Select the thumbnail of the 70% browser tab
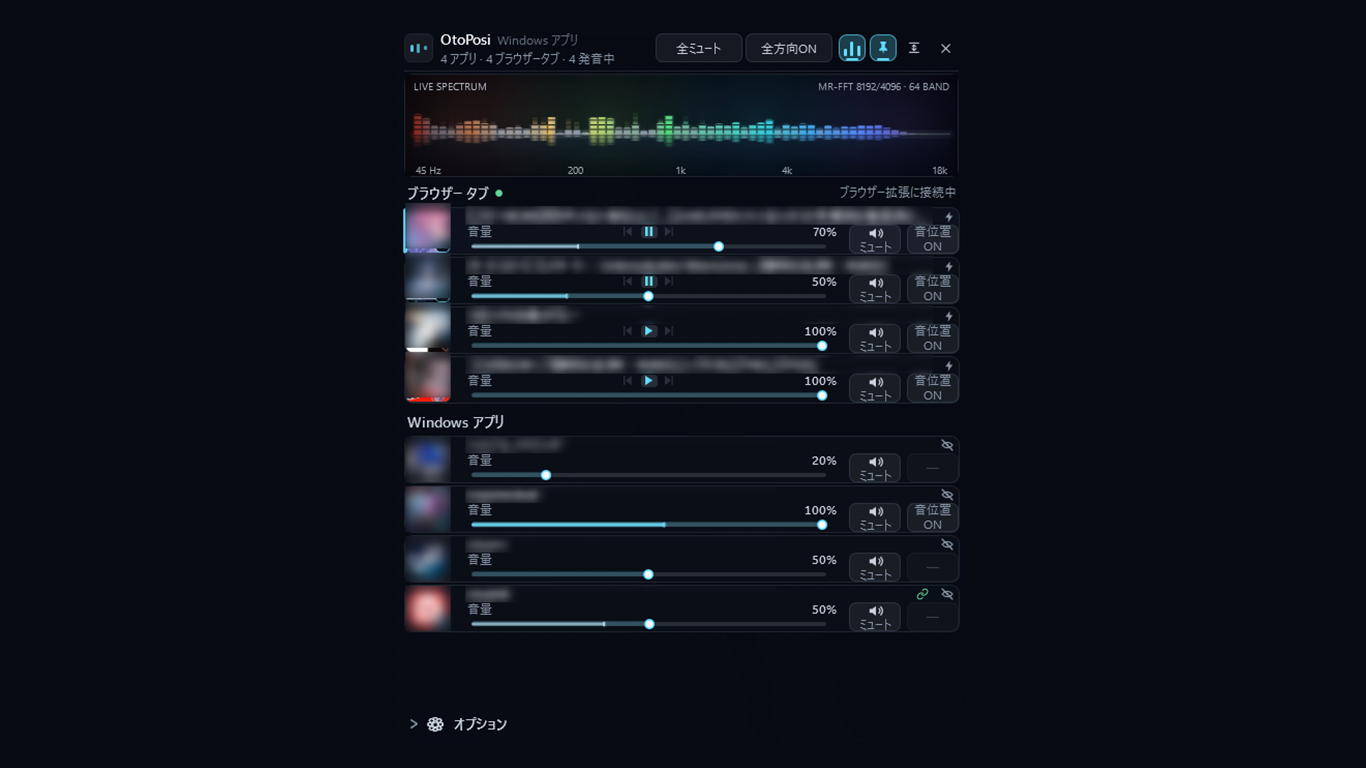The height and width of the screenshot is (768, 1366). pos(428,230)
